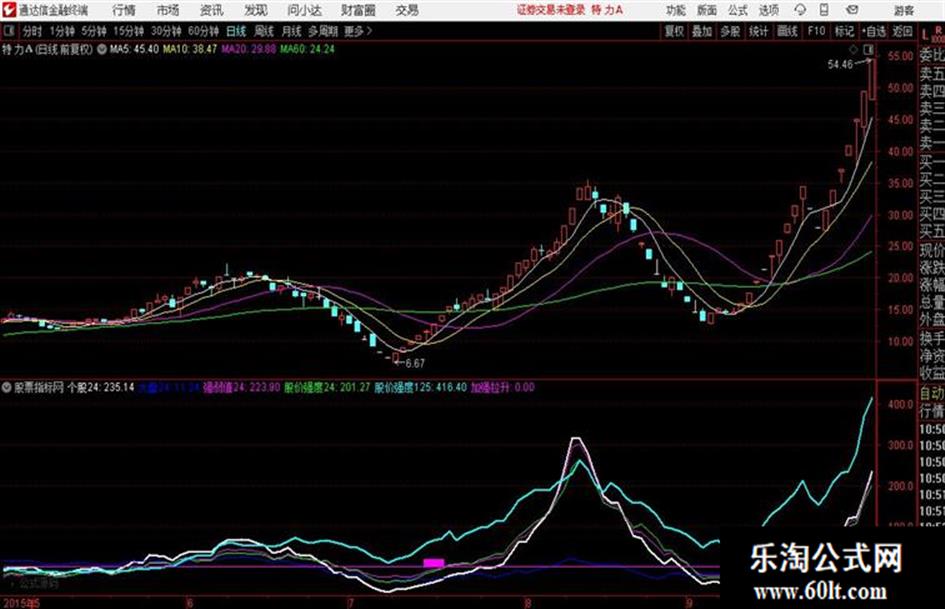Click the magenta signal block in the sub-chart
Image resolution: width=945 pixels, height=609 pixels.
434,563
